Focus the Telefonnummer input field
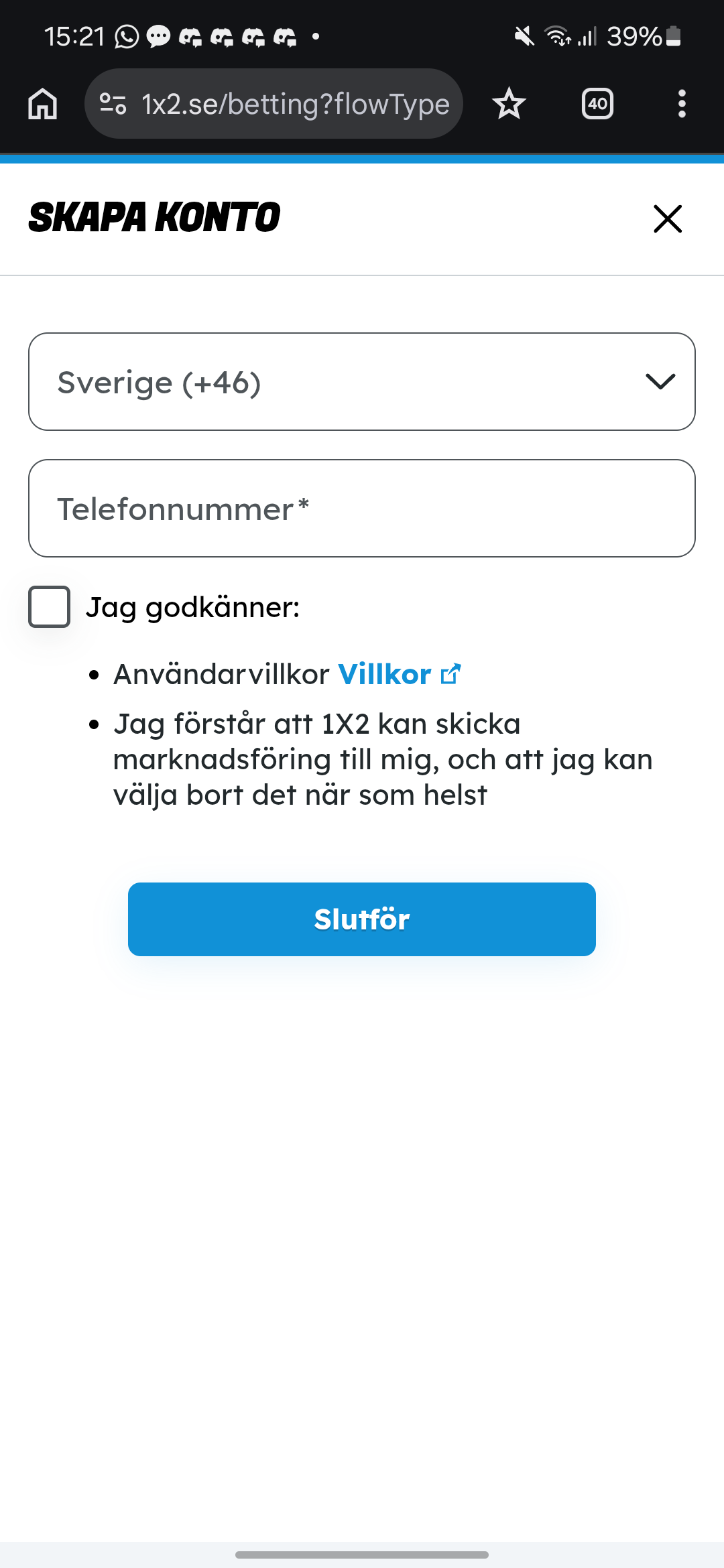724x1568 pixels. pyautogui.click(x=362, y=509)
